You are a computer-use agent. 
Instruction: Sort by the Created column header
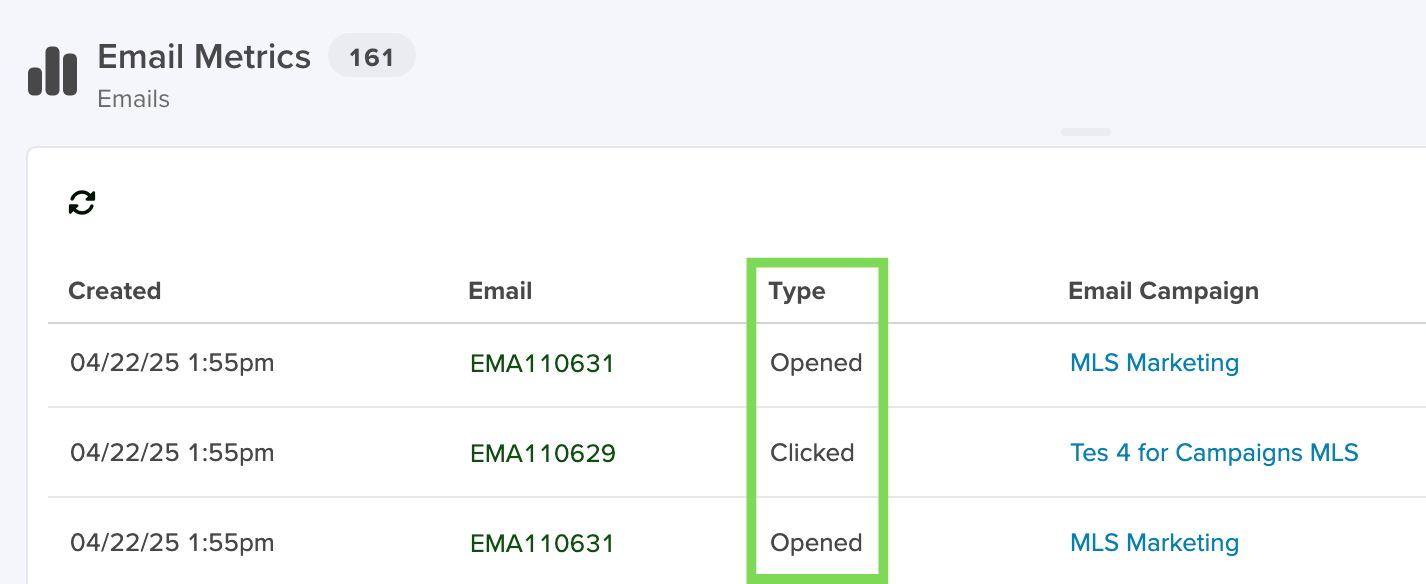pyautogui.click(x=114, y=291)
